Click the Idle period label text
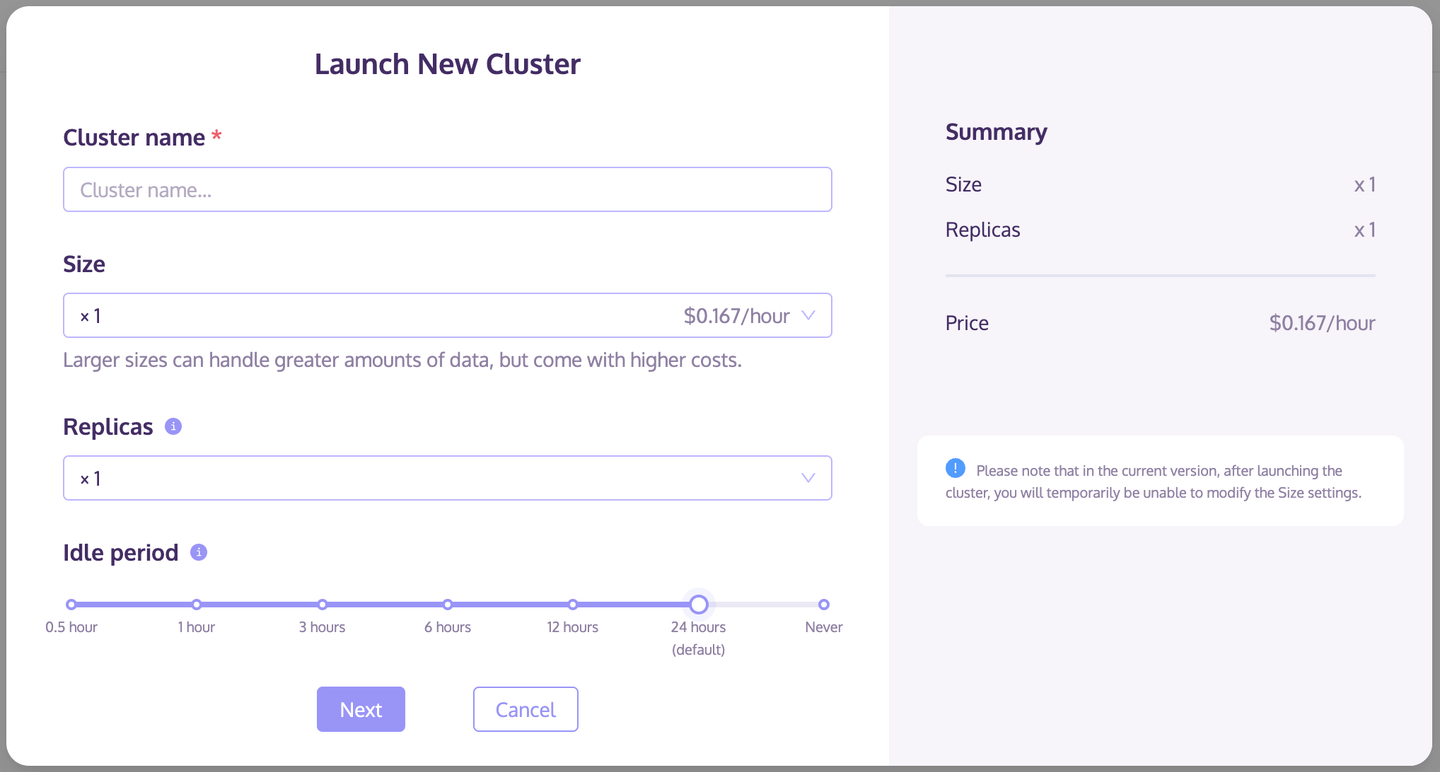The image size is (1440, 772). click(x=121, y=552)
